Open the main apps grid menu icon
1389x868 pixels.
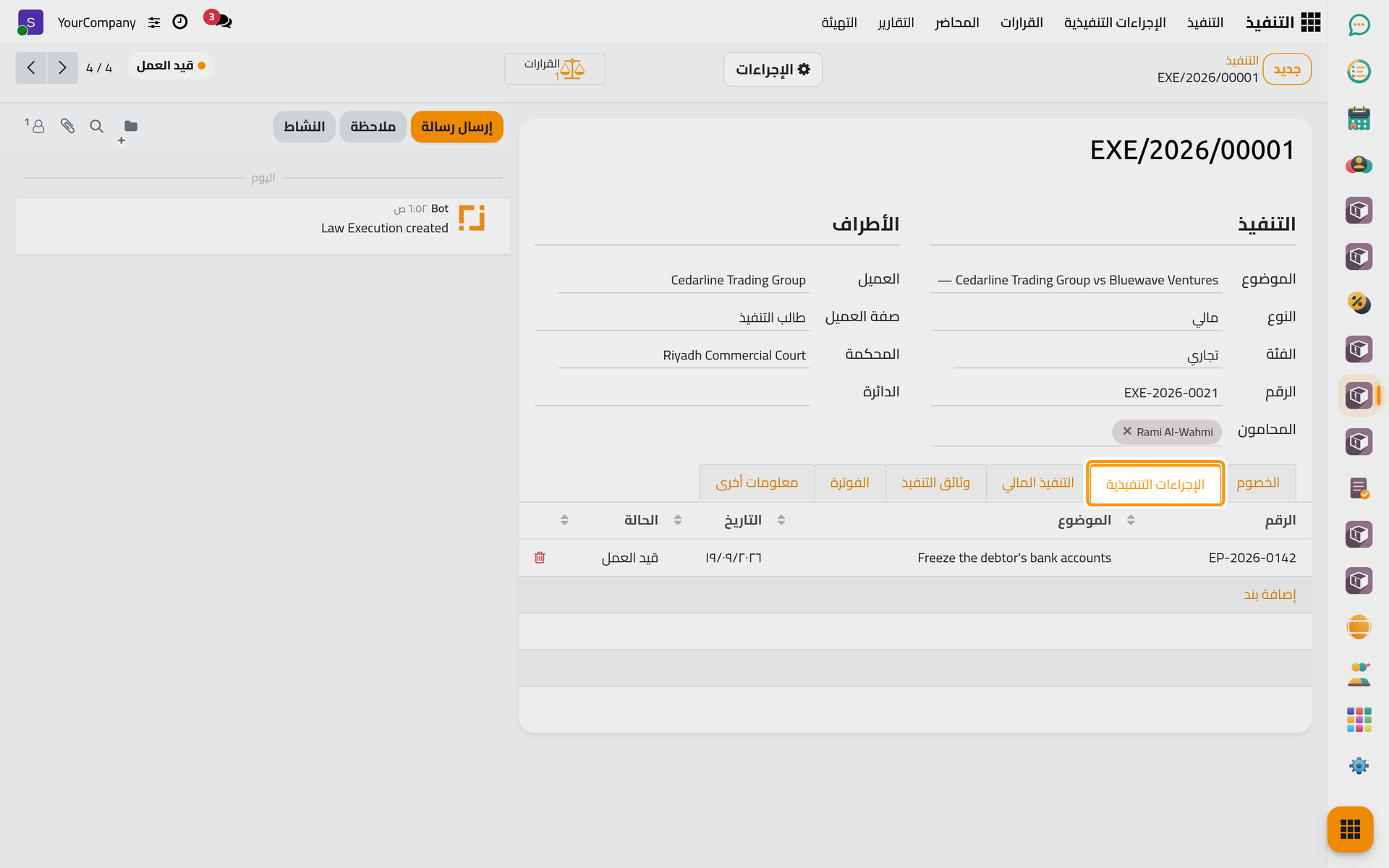pos(1310,22)
